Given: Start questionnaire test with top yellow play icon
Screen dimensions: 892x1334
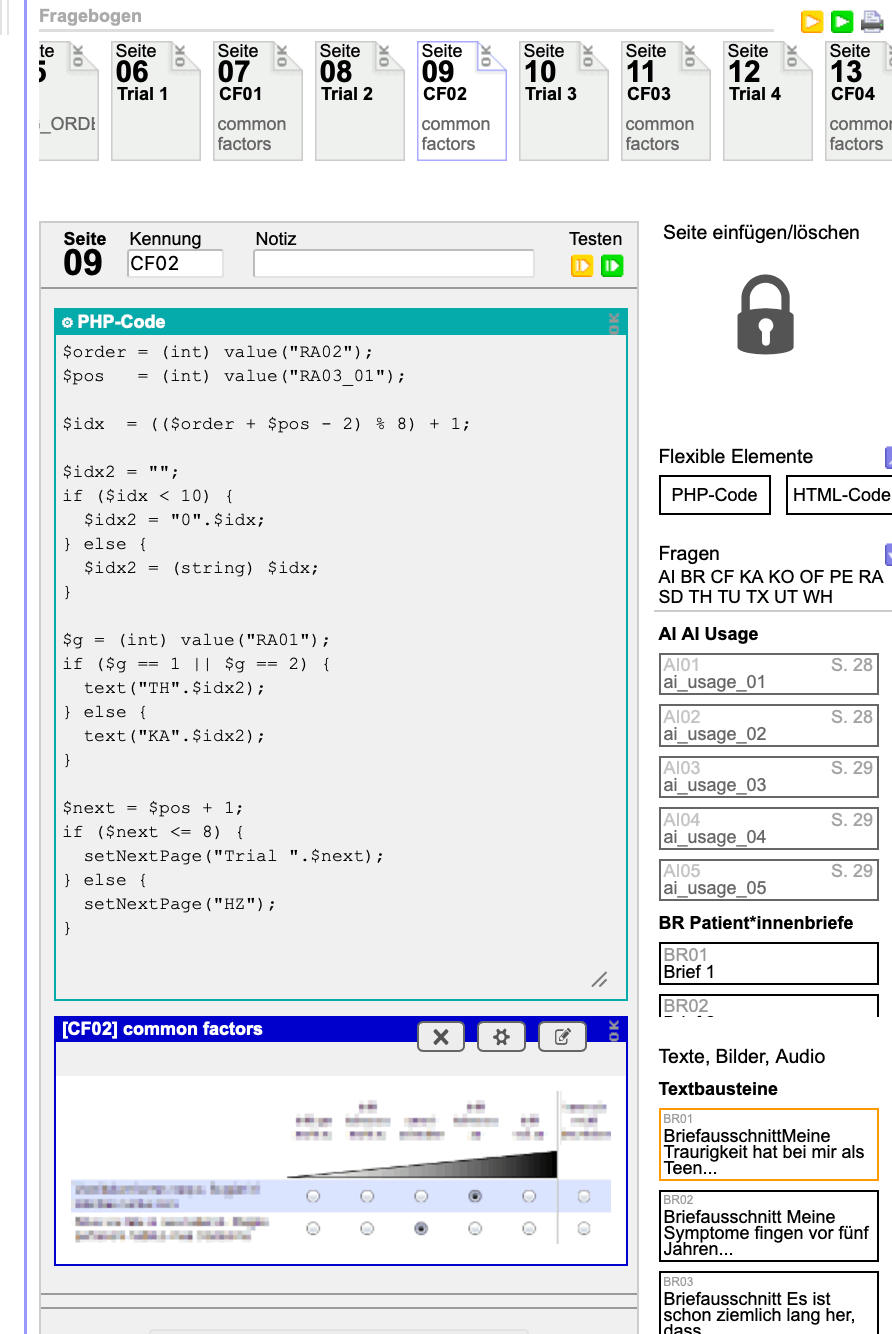Looking at the screenshot, I should tap(812, 21).
